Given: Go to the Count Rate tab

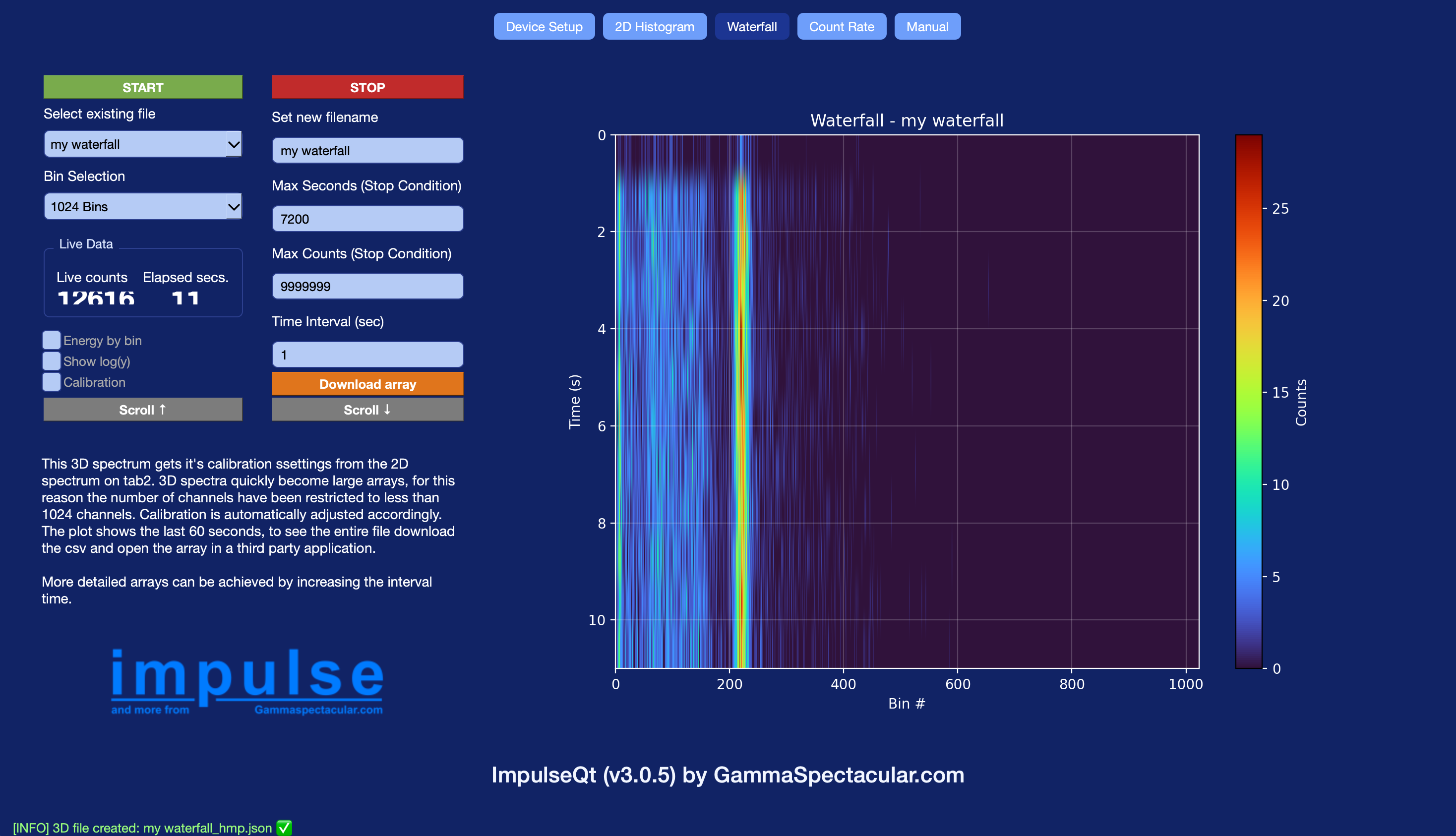Looking at the screenshot, I should click(x=841, y=26).
